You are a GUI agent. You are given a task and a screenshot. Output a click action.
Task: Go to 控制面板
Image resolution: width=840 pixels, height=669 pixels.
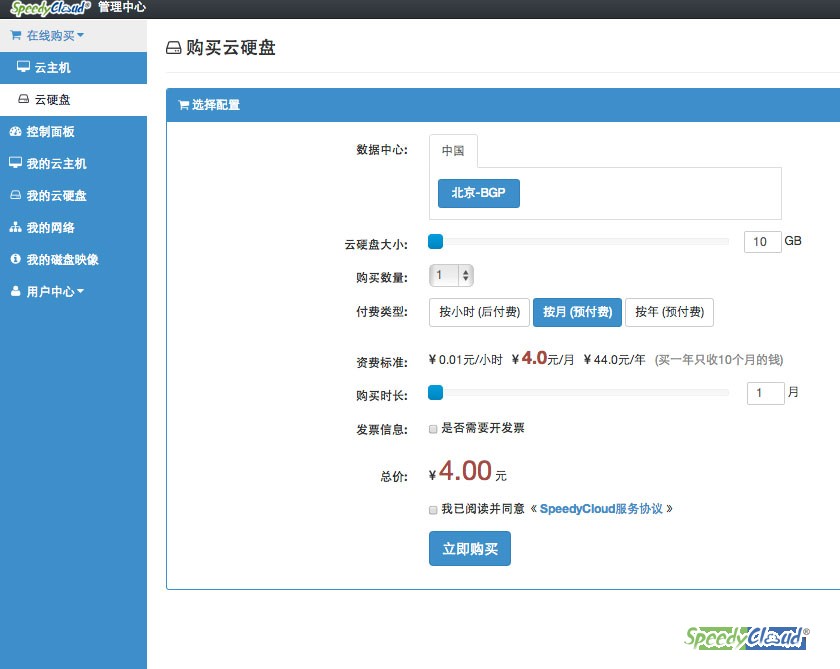coord(73,131)
